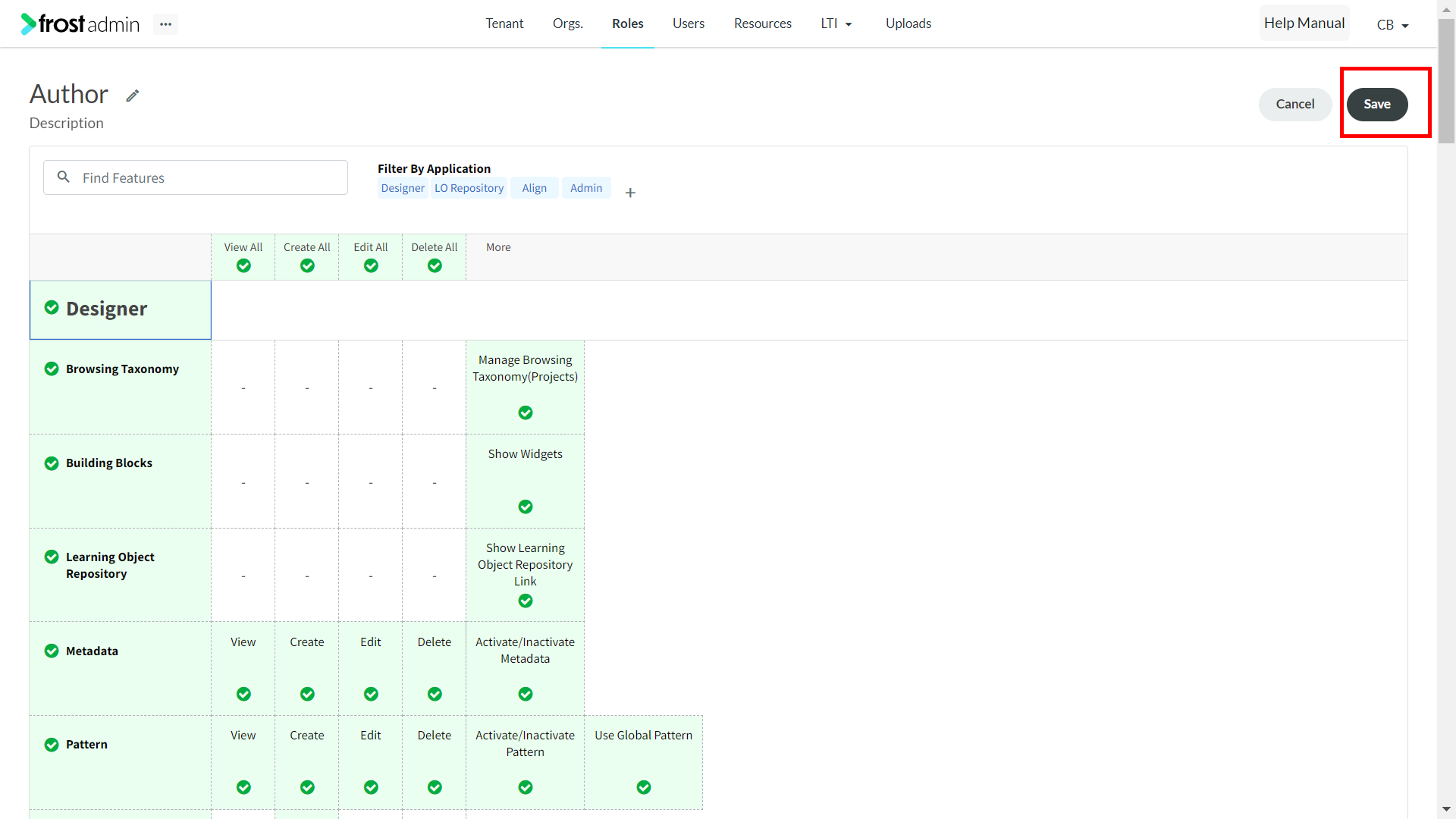Open the three-dots menu beside logo
The width and height of the screenshot is (1456, 819).
pyautogui.click(x=165, y=24)
